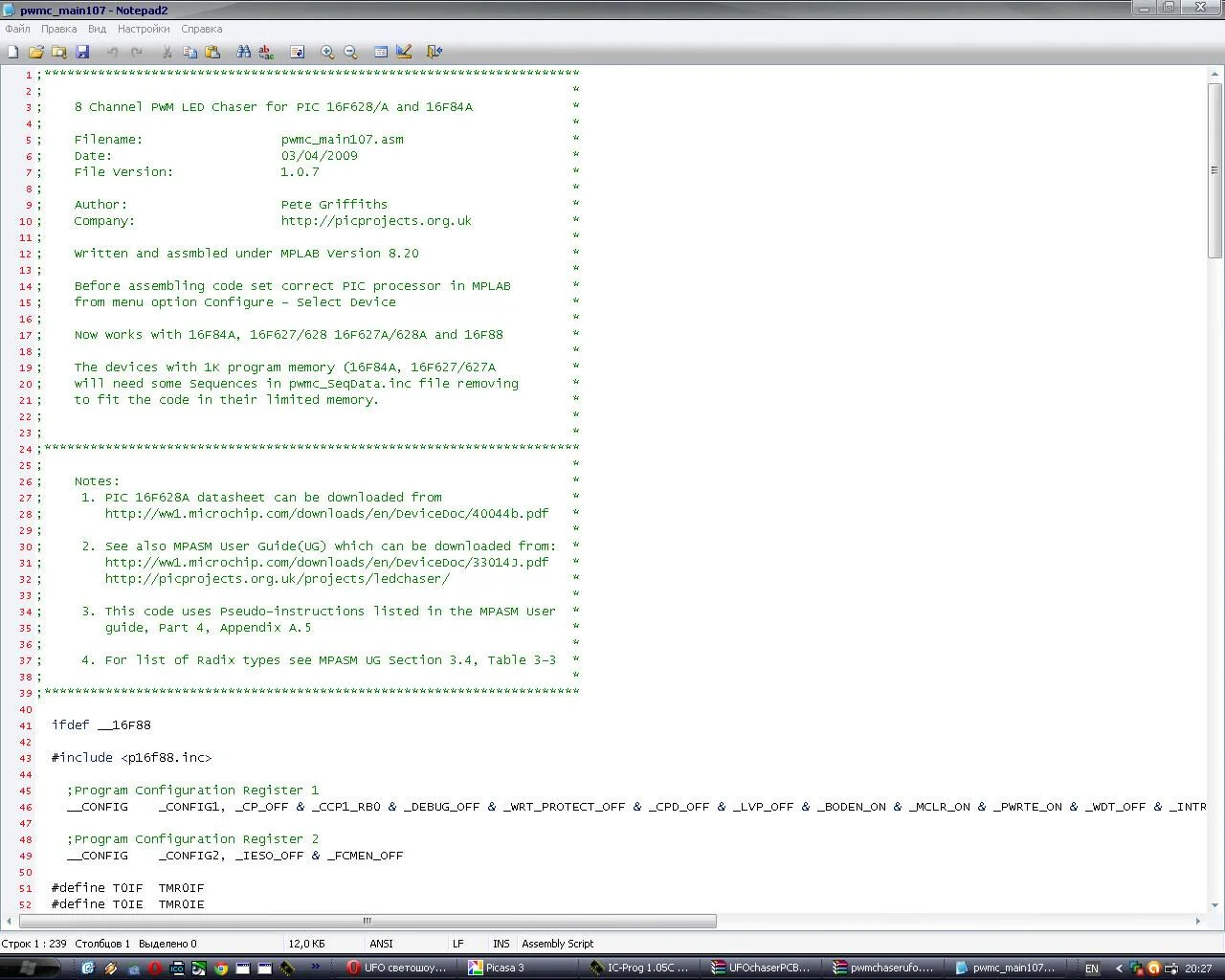Open a file with the folder icon

[36, 52]
